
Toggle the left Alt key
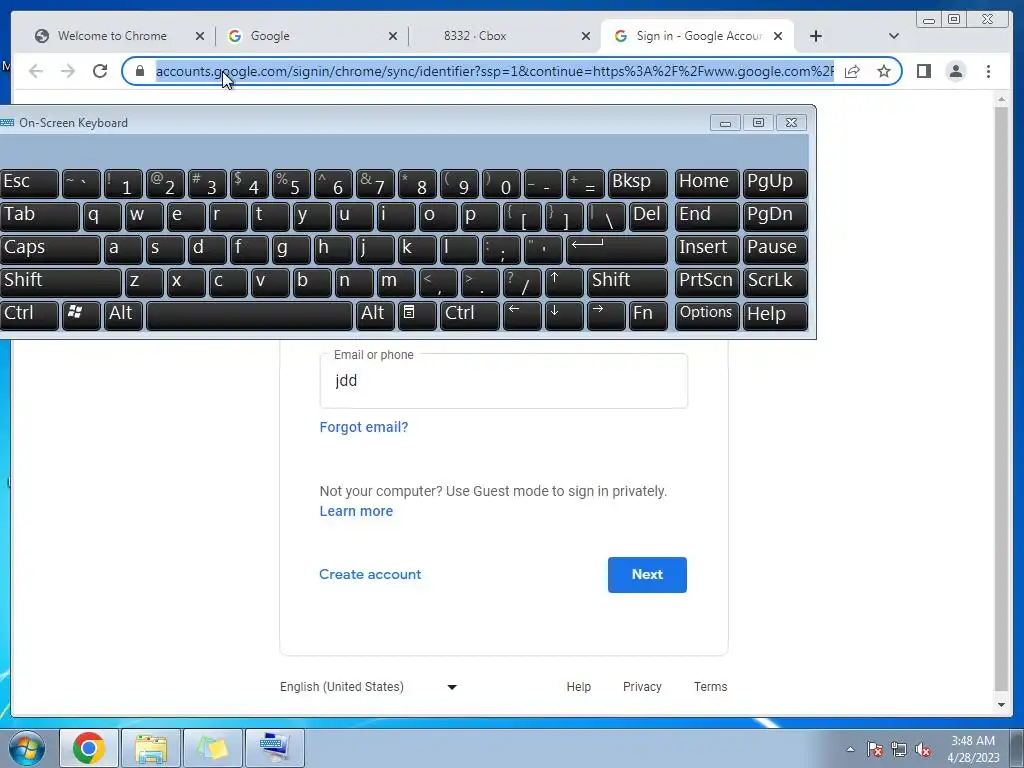(x=123, y=315)
